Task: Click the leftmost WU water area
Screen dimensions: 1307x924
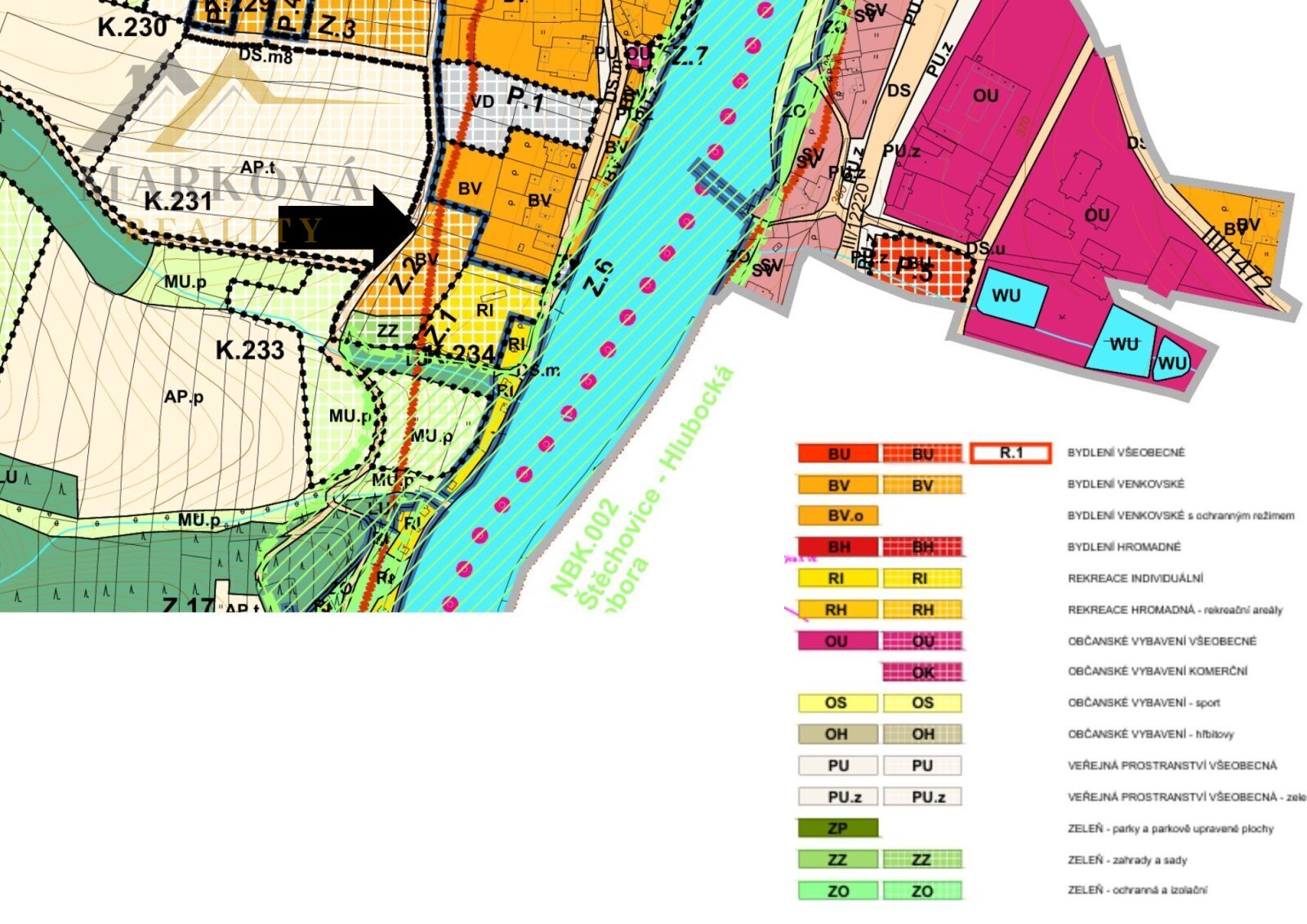Action: [1009, 296]
